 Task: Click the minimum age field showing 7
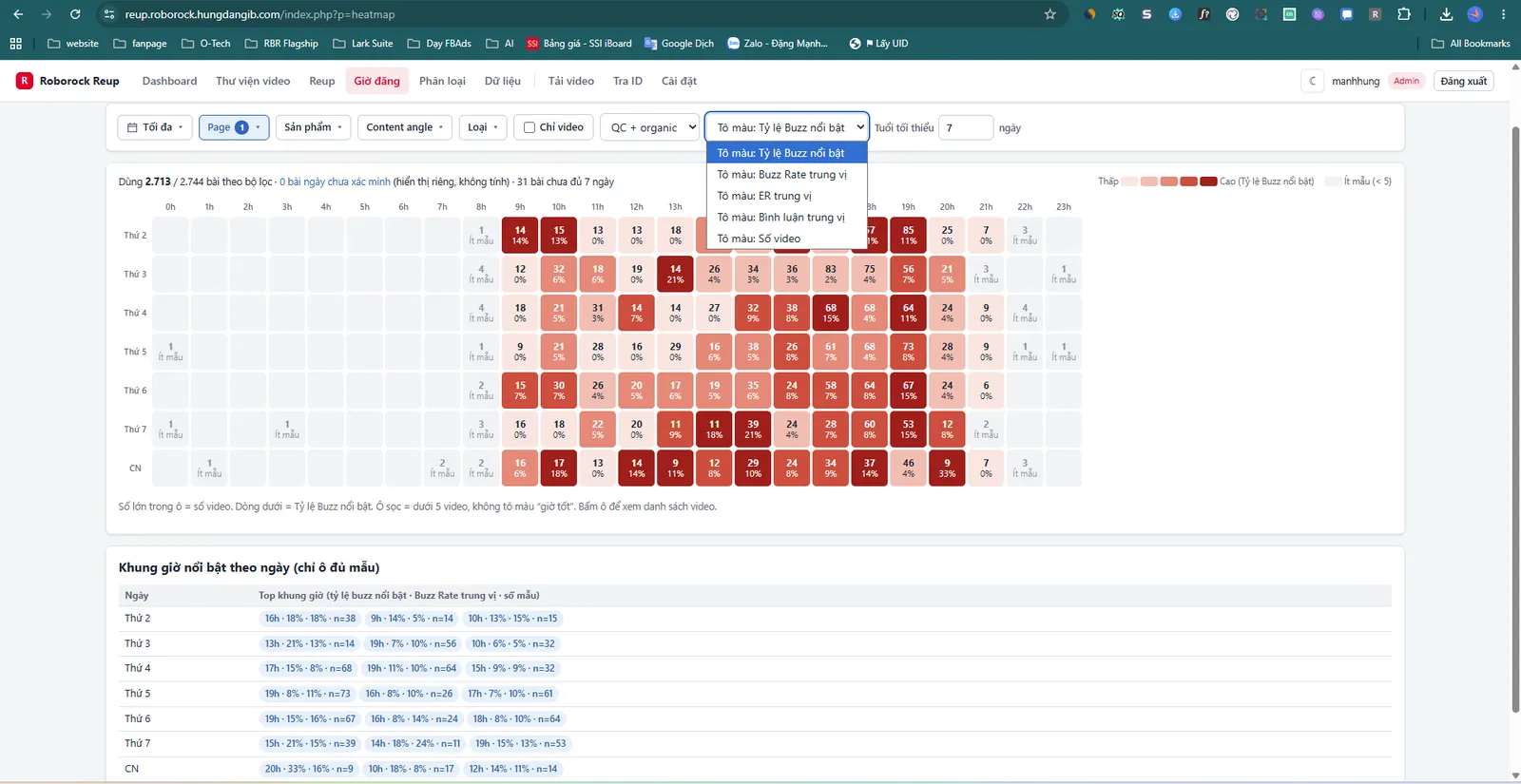966,127
